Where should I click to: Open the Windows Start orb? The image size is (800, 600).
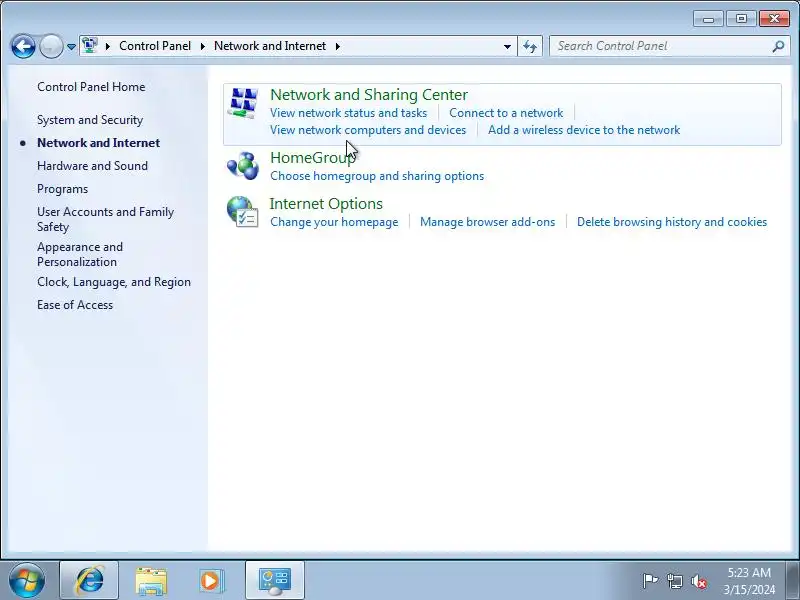point(27,580)
